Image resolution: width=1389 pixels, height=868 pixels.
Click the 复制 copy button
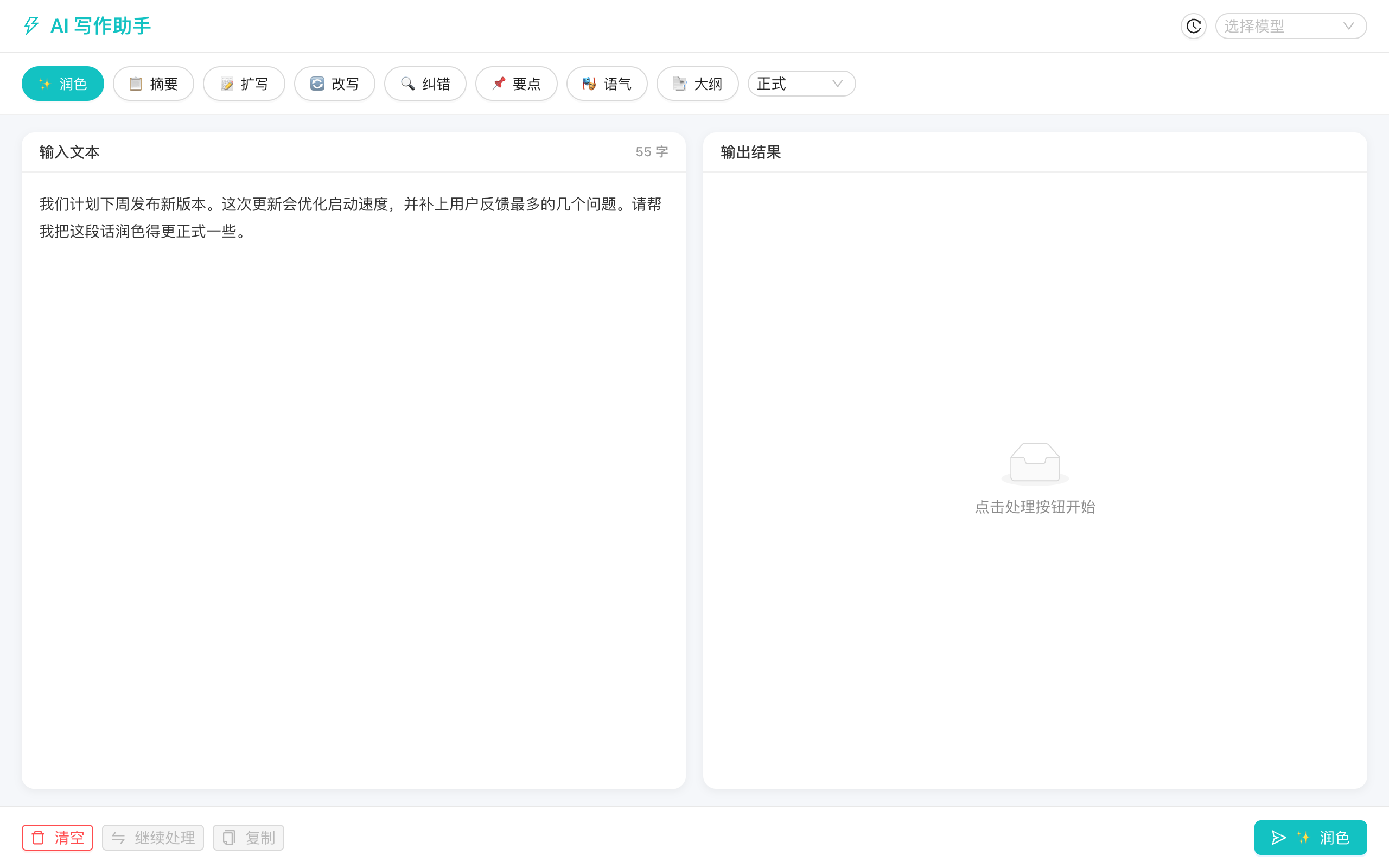click(x=248, y=838)
